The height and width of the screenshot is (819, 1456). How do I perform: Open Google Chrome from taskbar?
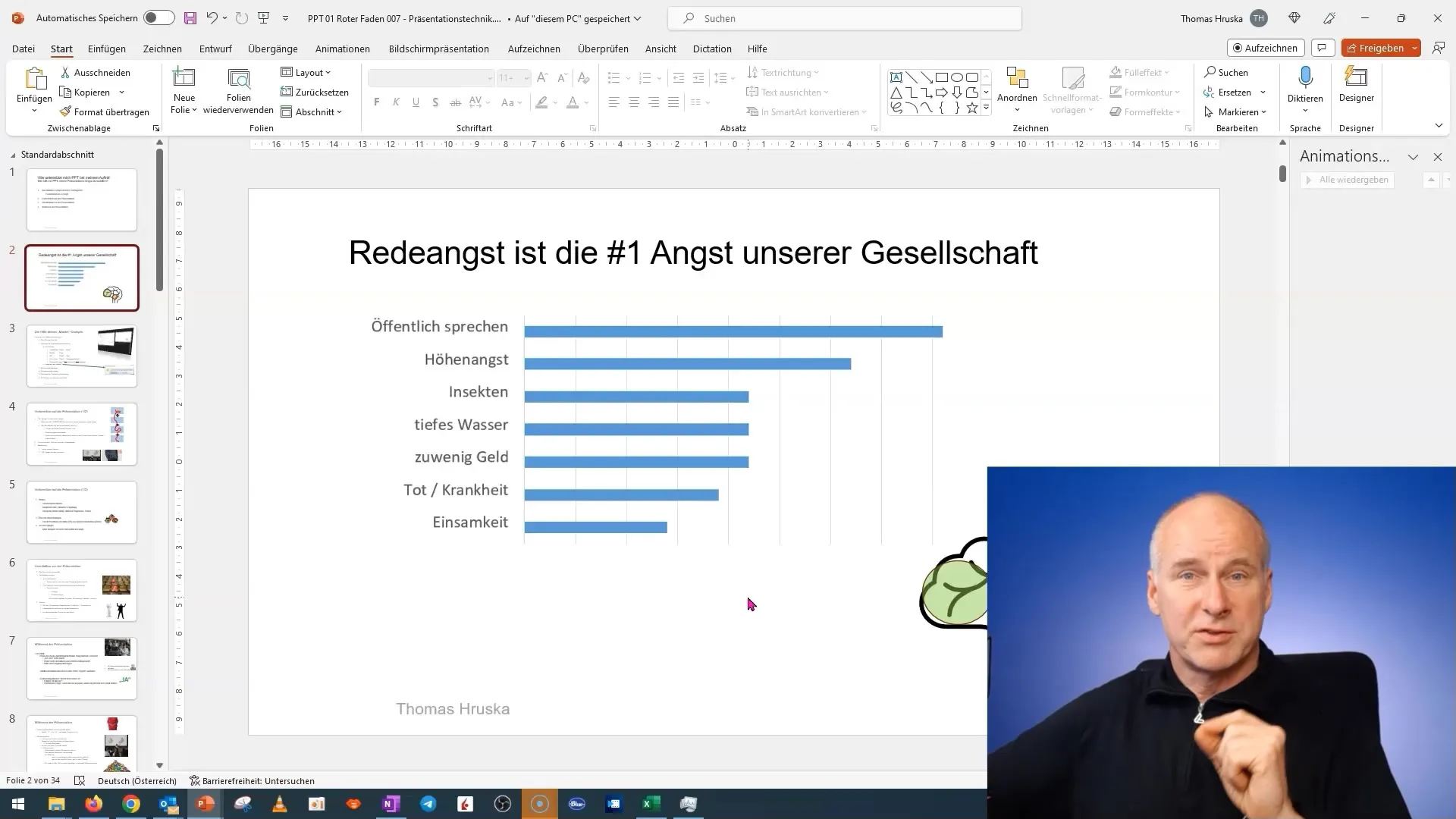(131, 804)
